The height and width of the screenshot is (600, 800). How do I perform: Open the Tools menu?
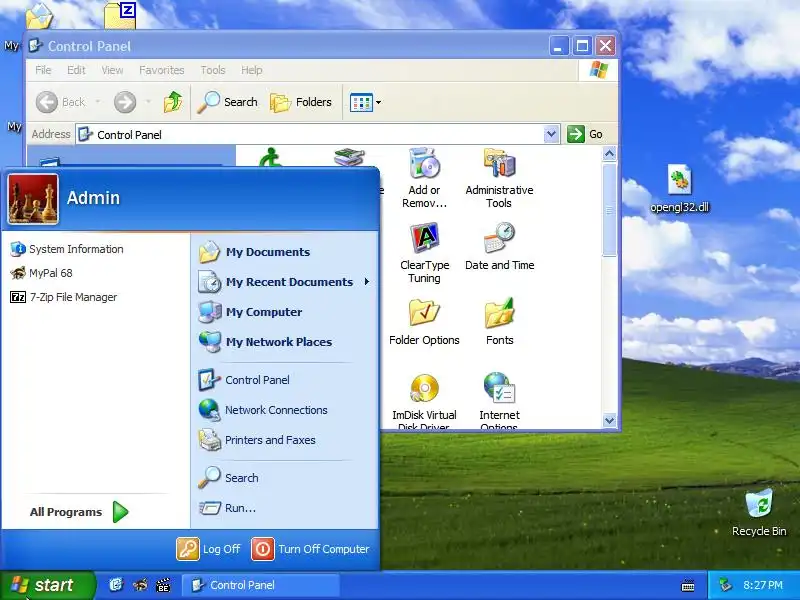click(x=213, y=70)
